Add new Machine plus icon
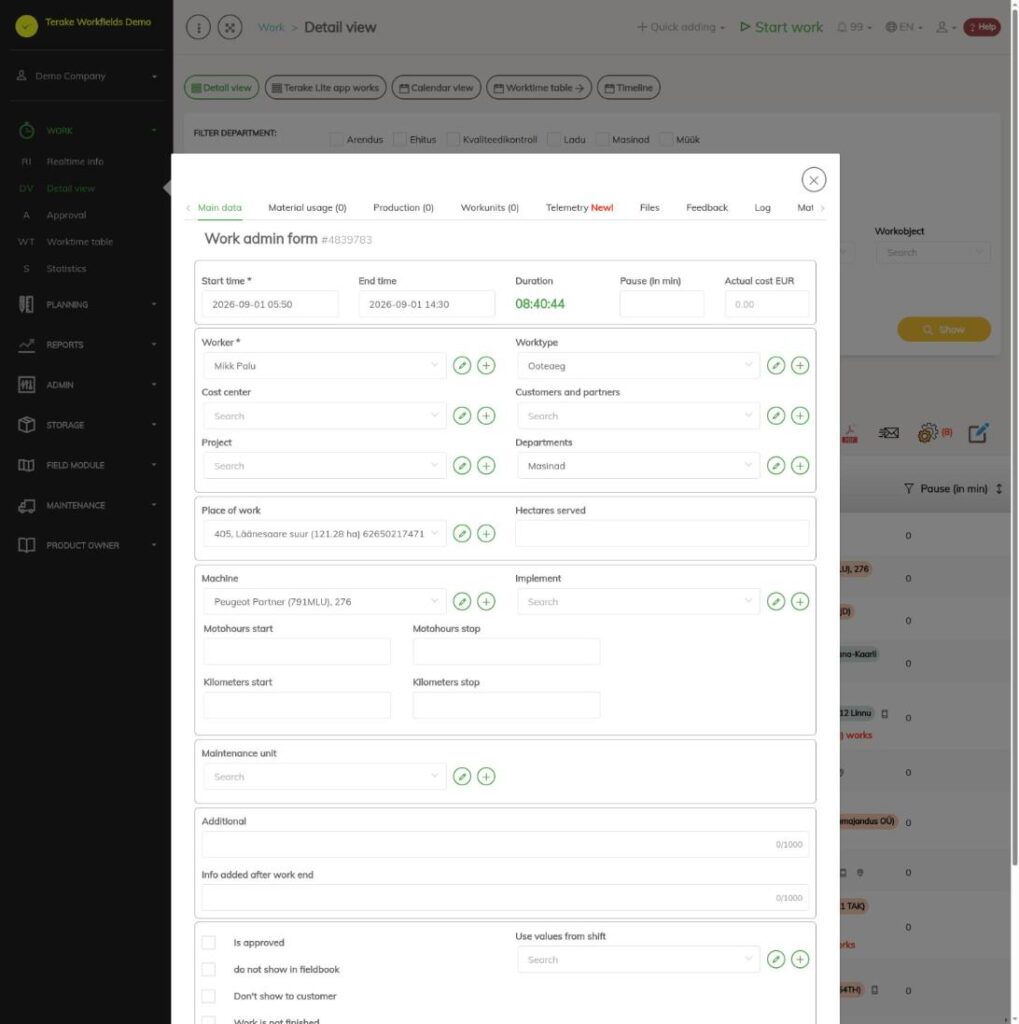Screen dimensions: 1019x1024 (486, 601)
